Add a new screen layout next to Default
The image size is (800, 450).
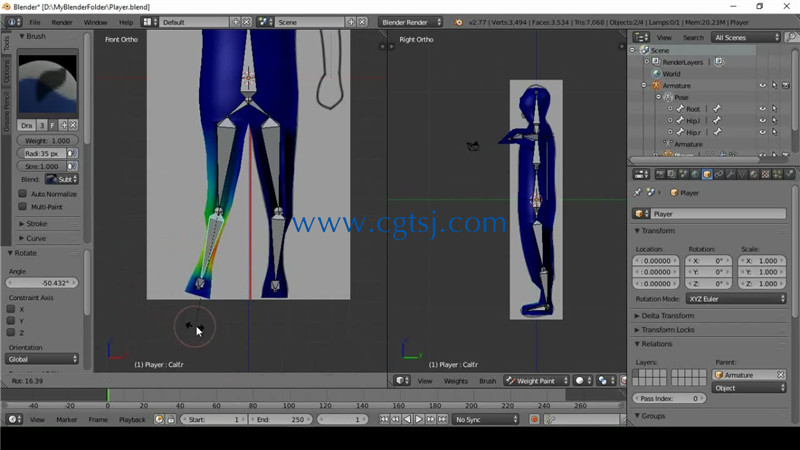[236, 22]
